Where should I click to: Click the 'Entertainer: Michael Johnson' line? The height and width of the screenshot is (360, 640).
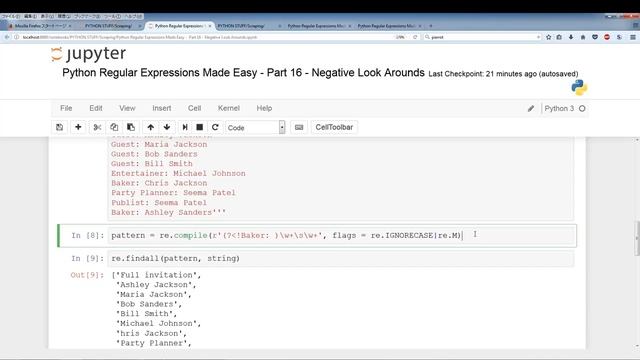[x=178, y=173]
